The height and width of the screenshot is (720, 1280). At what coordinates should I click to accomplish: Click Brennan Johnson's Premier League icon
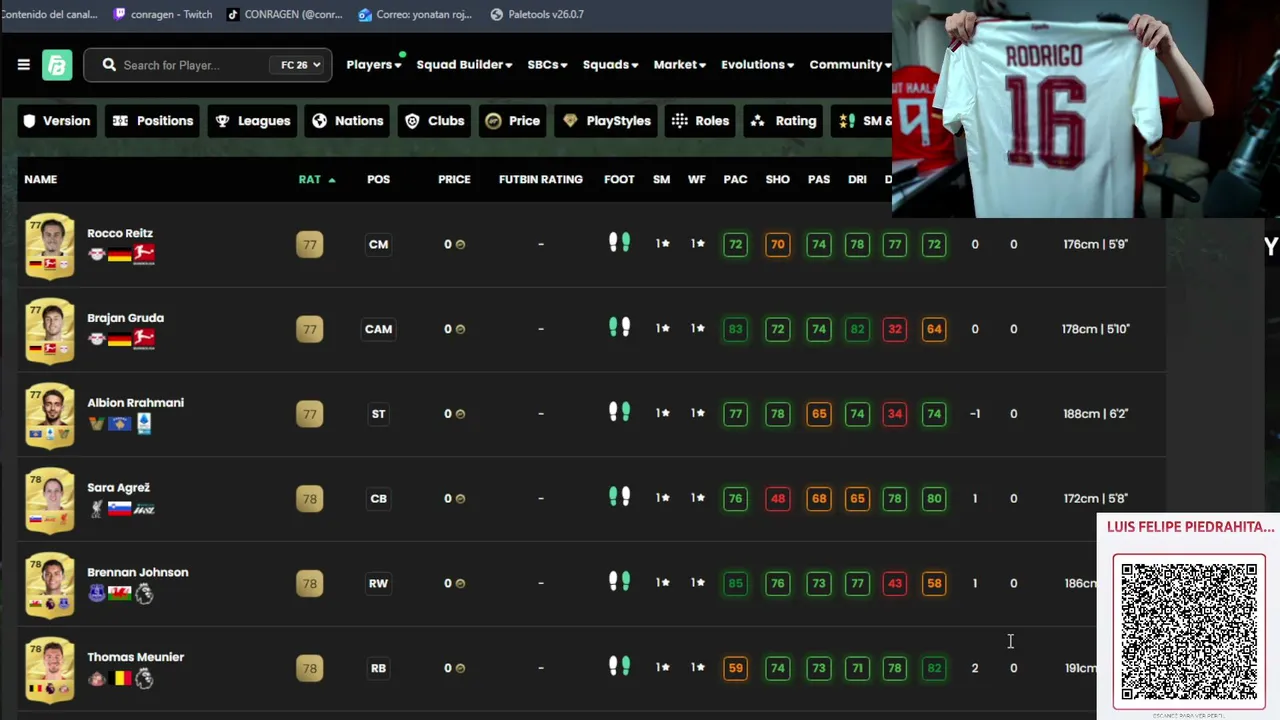click(144, 594)
